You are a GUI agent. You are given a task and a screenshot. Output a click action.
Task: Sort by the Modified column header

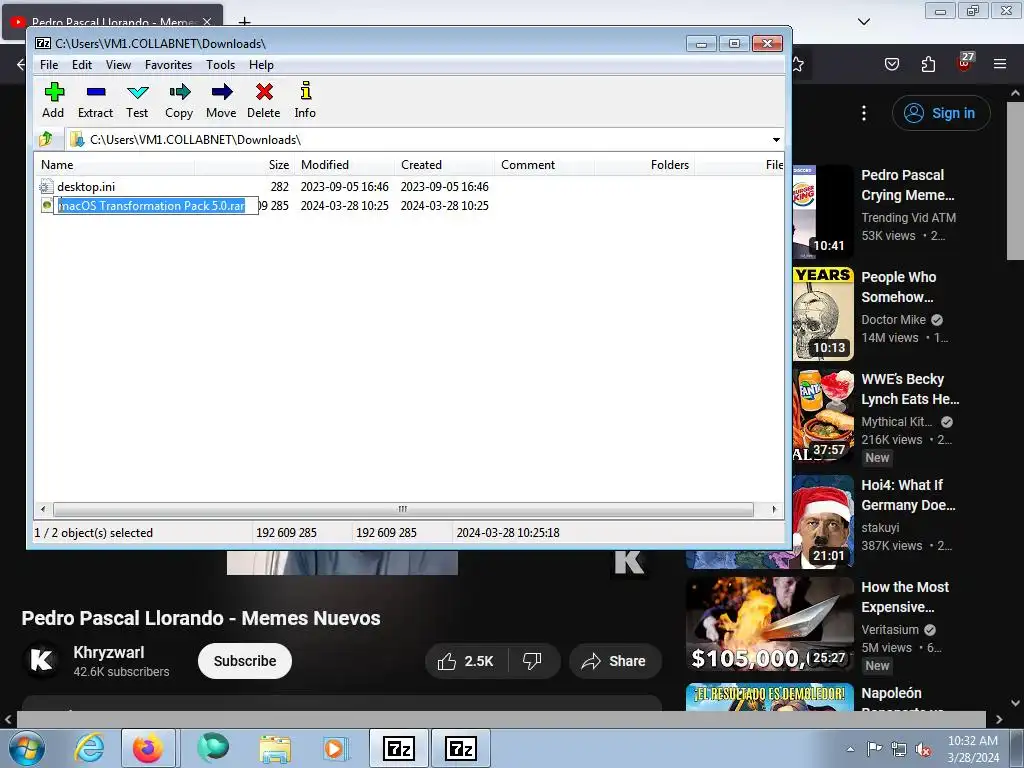point(344,165)
